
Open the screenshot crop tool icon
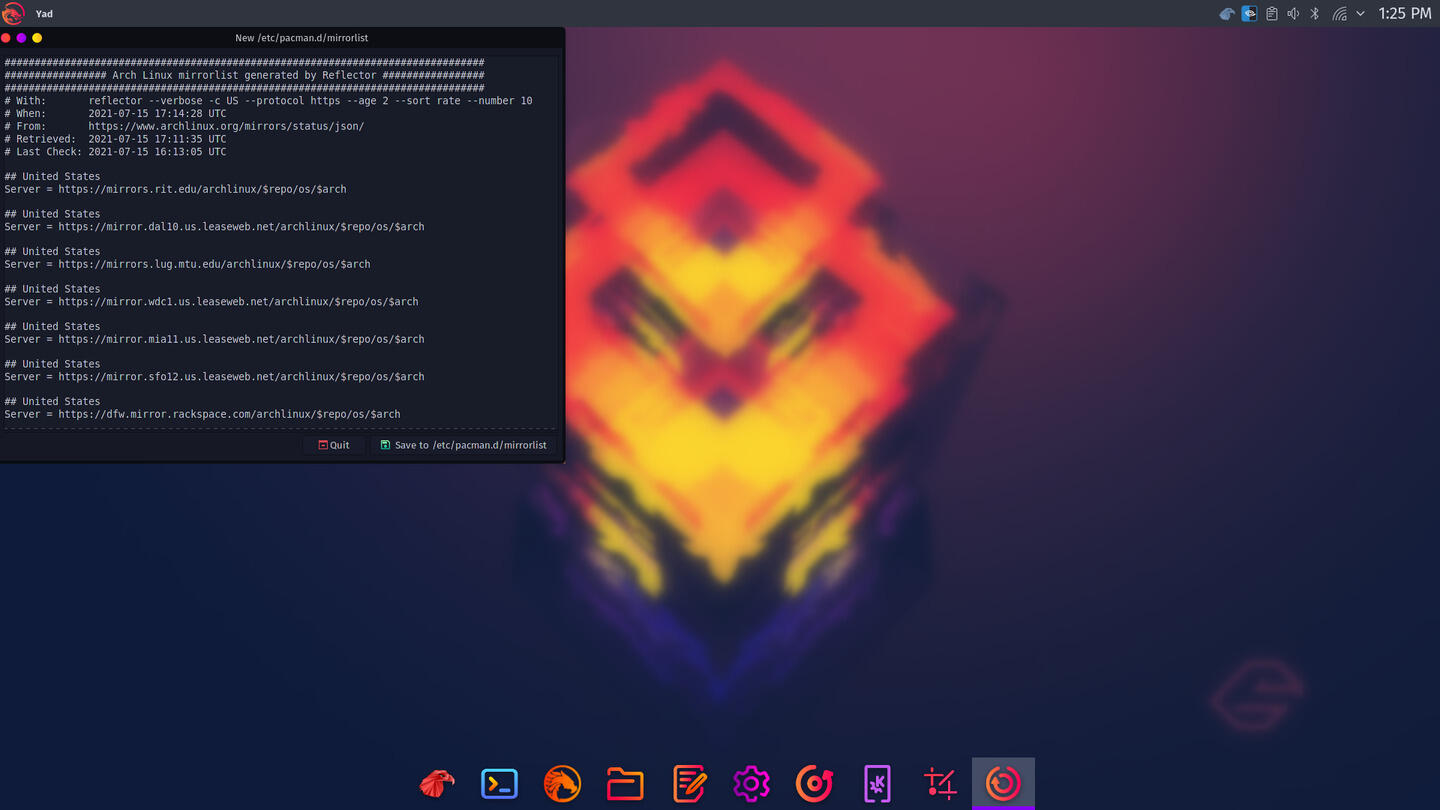point(940,783)
